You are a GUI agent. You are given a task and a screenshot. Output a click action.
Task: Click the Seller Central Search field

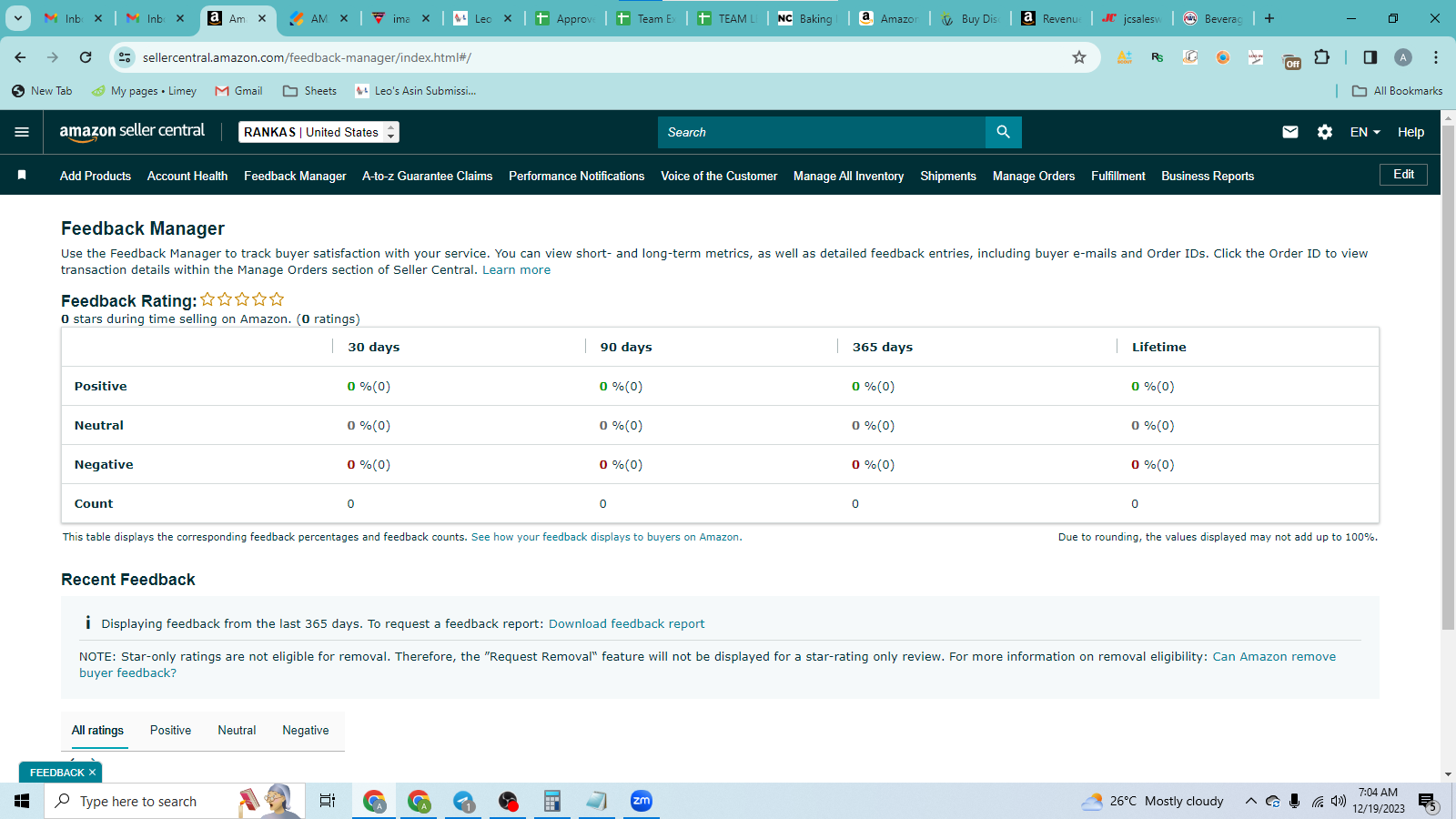click(822, 132)
